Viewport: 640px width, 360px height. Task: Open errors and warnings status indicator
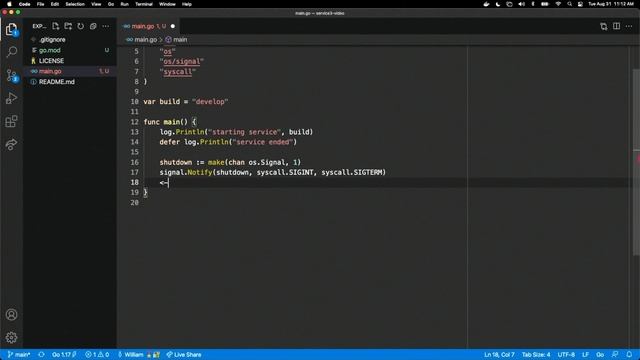coord(97,355)
